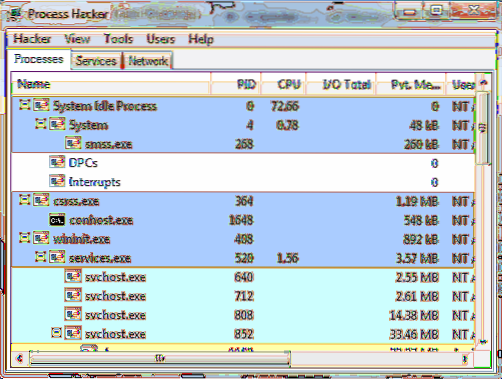Click the System process icon
The height and width of the screenshot is (379, 502).
coord(57,125)
